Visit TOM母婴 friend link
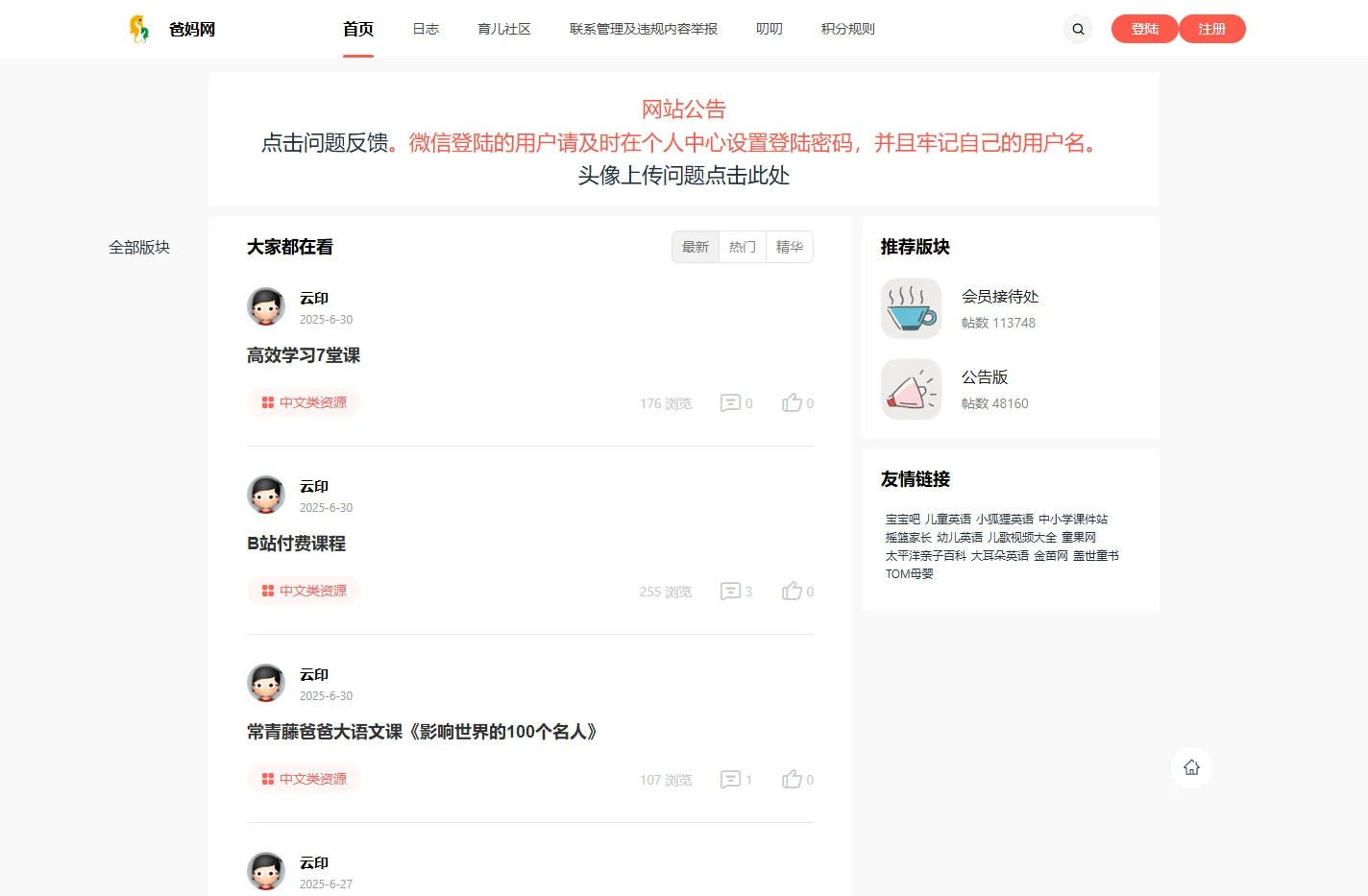 [910, 573]
